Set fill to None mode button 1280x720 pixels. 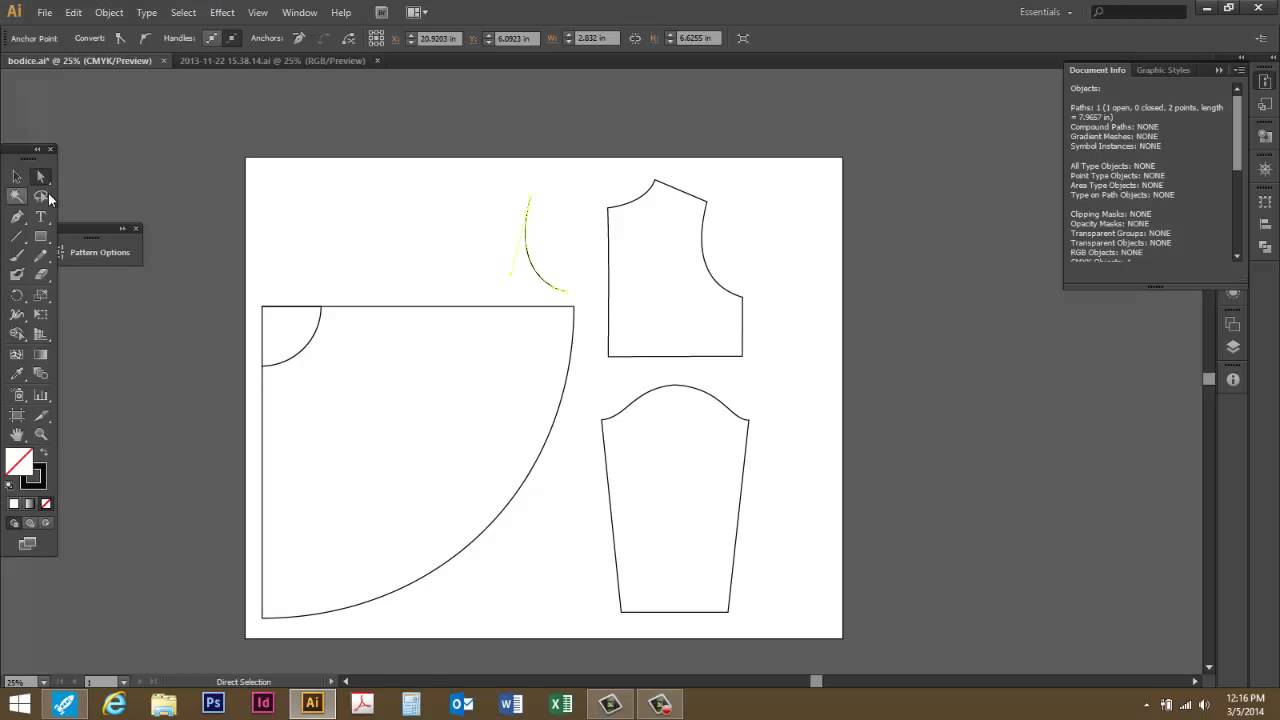[45, 504]
